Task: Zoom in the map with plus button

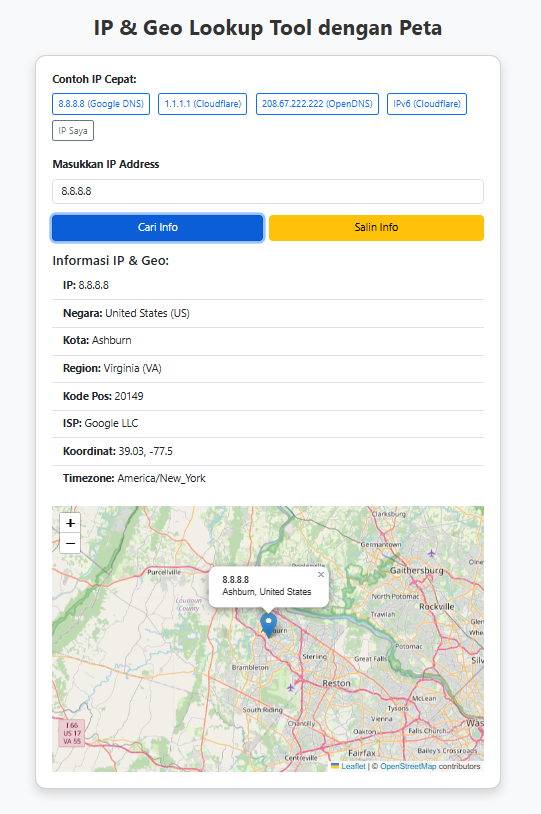Action: tap(70, 523)
